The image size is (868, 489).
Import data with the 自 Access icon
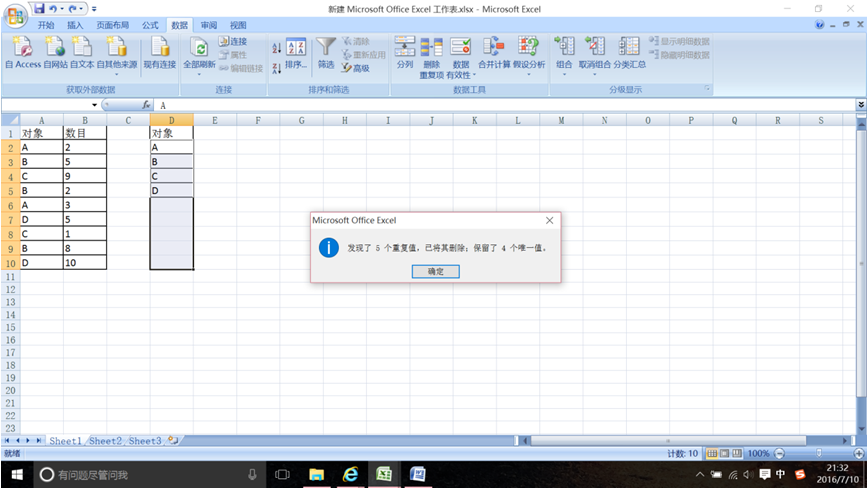pos(22,52)
